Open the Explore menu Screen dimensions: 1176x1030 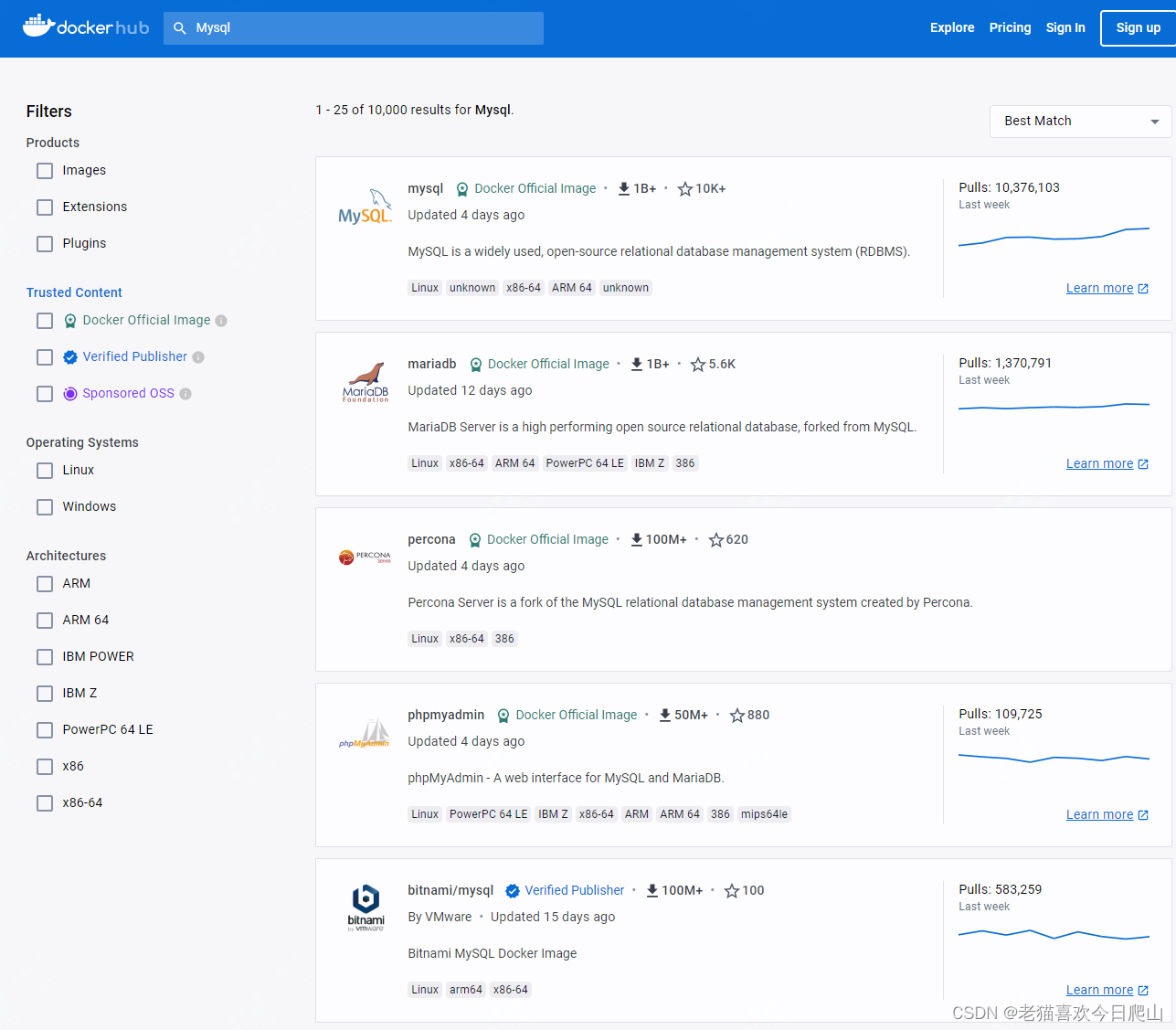[x=951, y=27]
